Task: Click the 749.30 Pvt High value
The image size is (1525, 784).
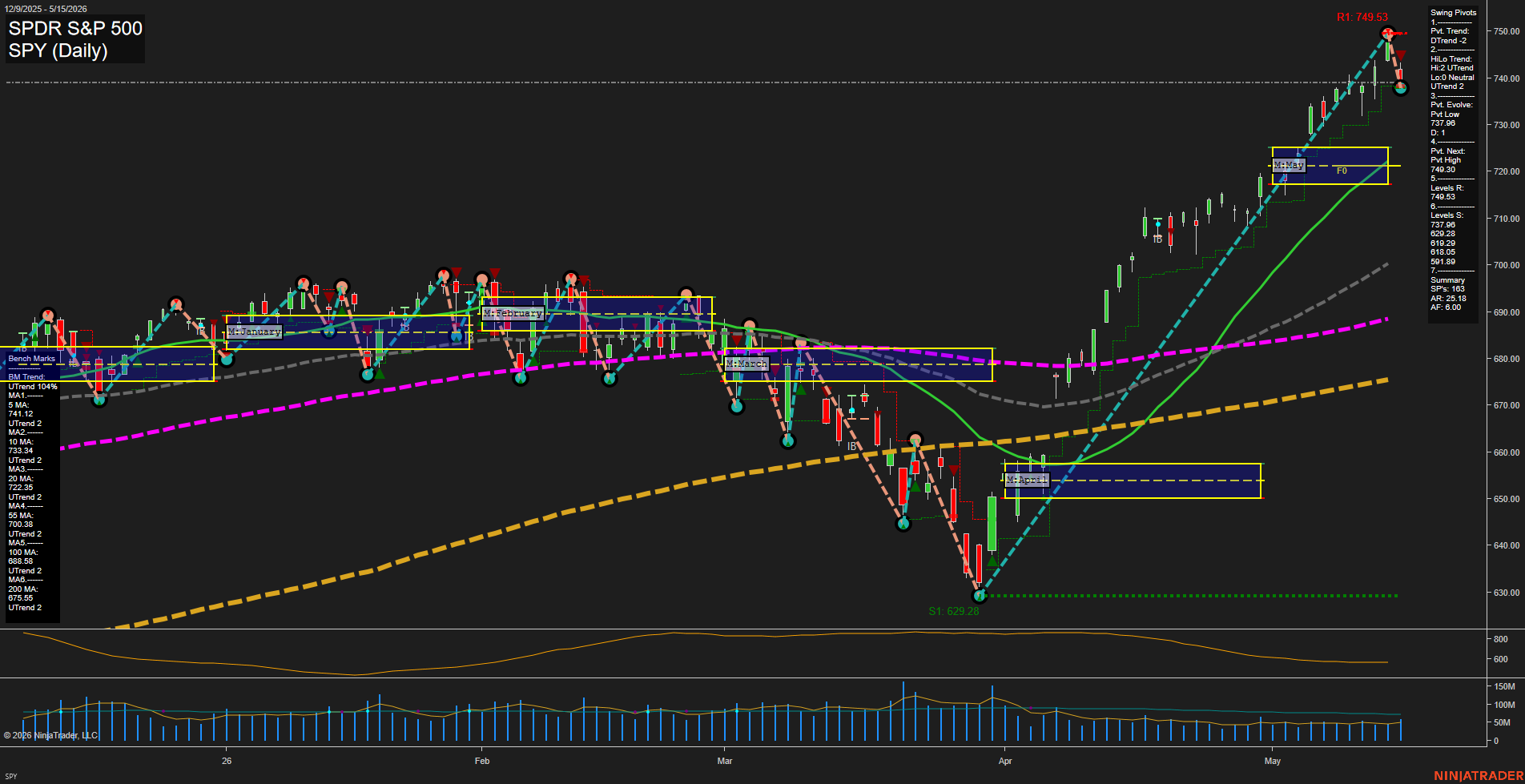Action: coord(1443,170)
